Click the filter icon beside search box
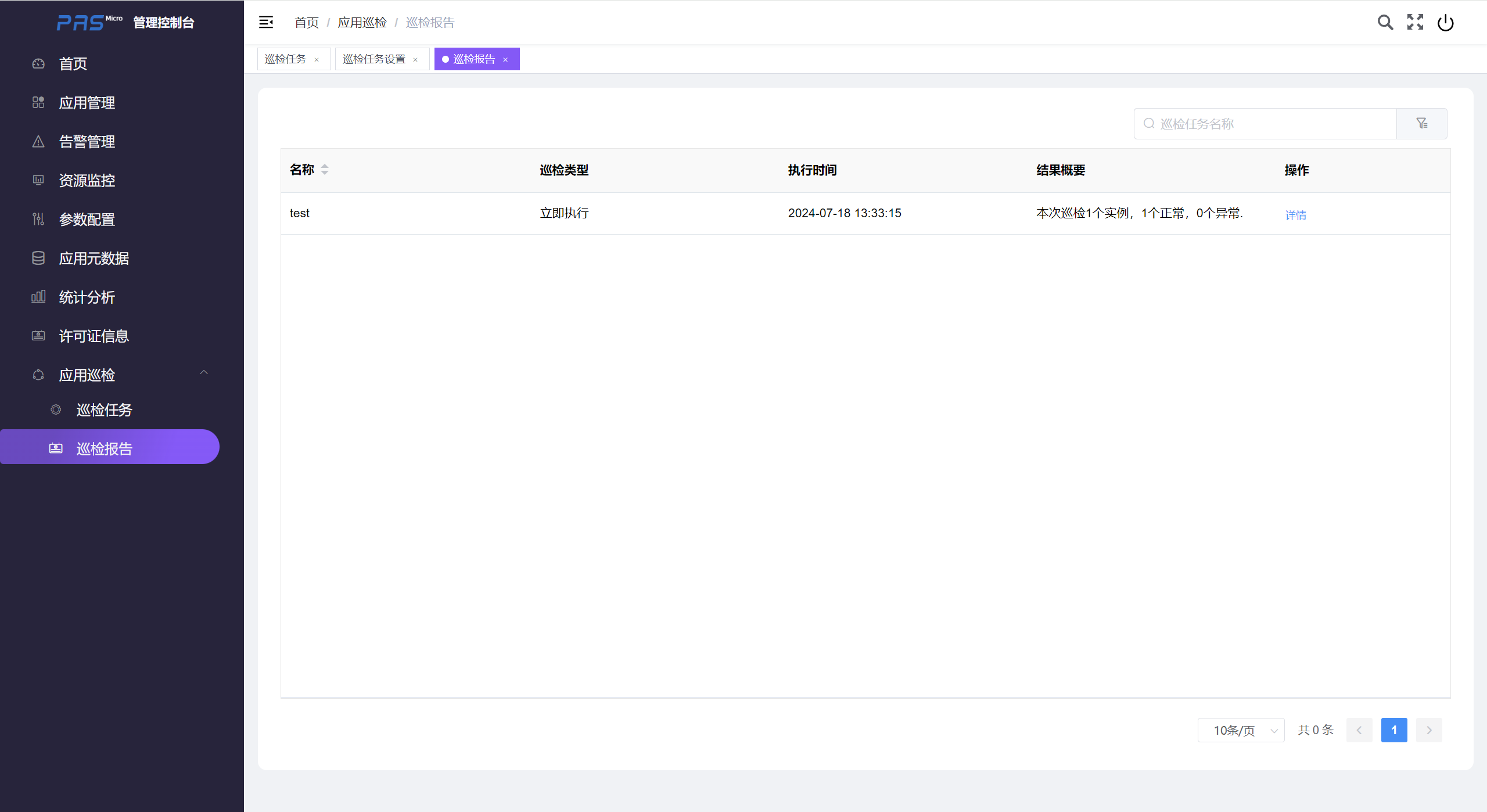 coord(1421,124)
